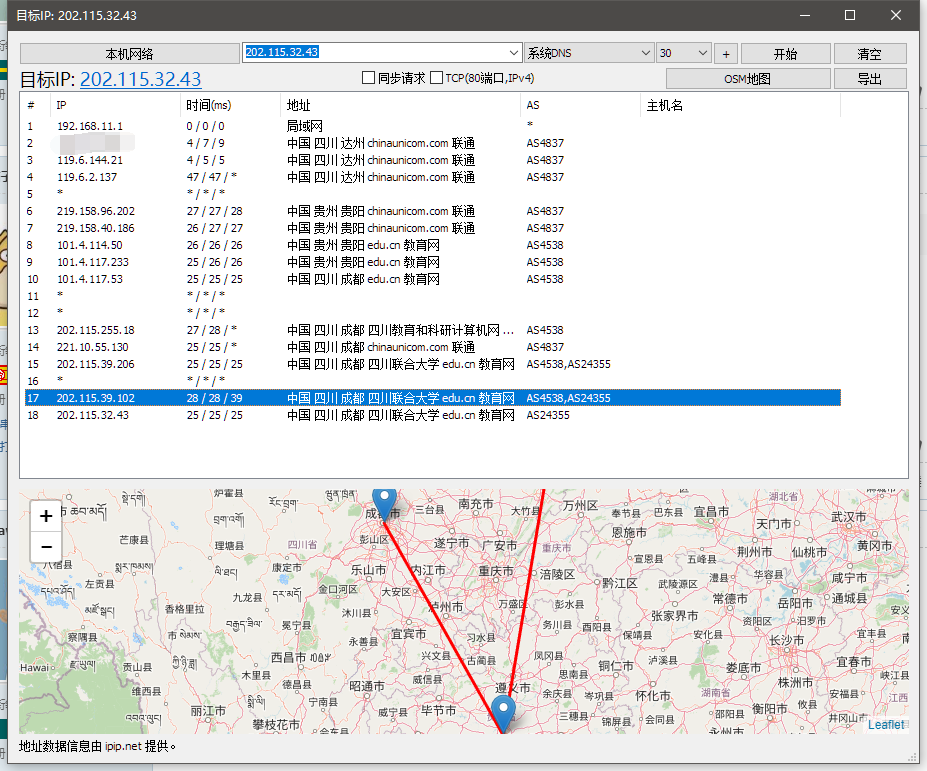Sort by the 主机名 column header
The image size is (927, 771).
click(740, 105)
